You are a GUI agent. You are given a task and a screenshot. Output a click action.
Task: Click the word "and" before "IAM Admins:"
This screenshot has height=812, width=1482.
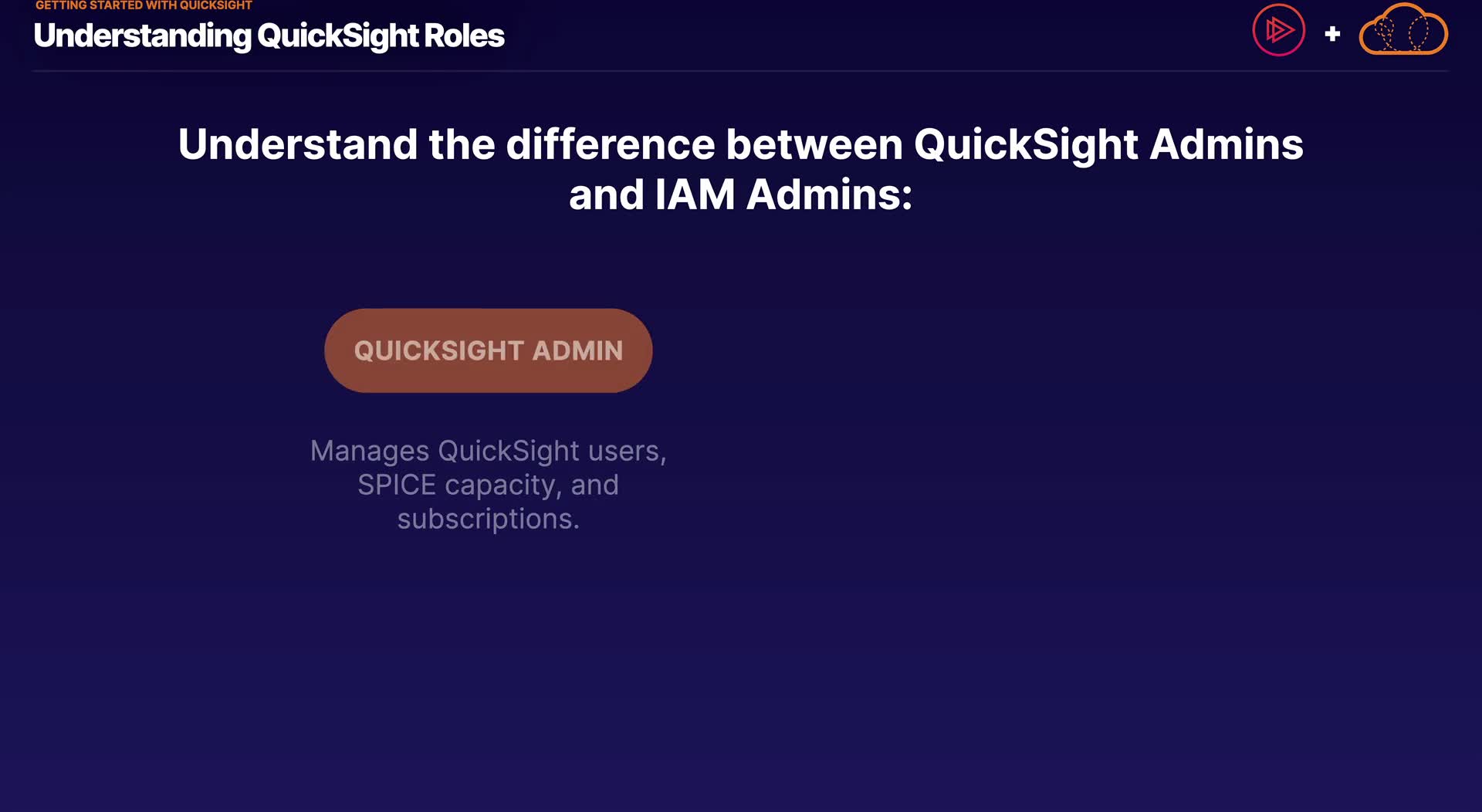click(x=606, y=195)
